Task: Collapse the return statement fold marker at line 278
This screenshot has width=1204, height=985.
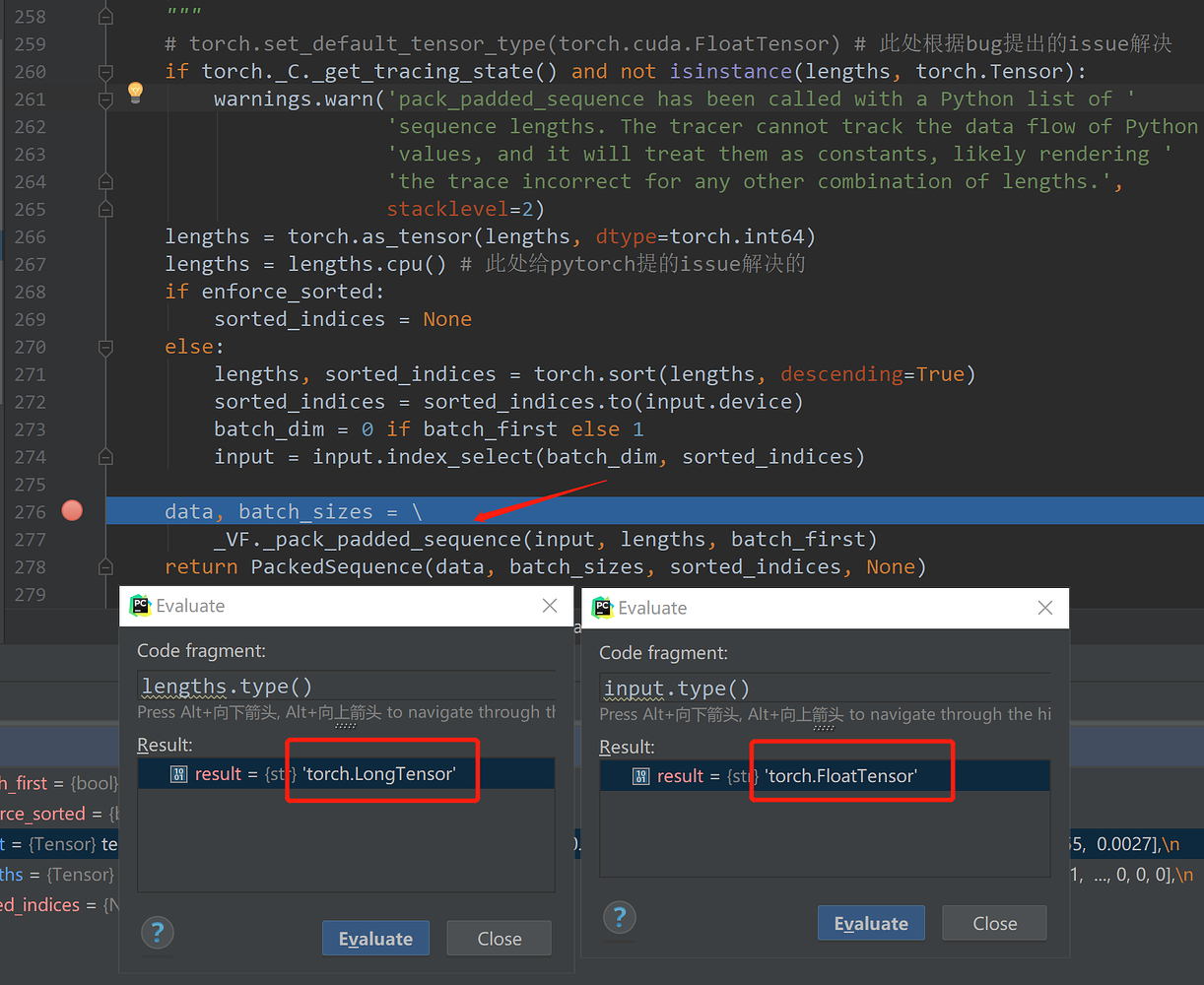Action: click(x=105, y=566)
